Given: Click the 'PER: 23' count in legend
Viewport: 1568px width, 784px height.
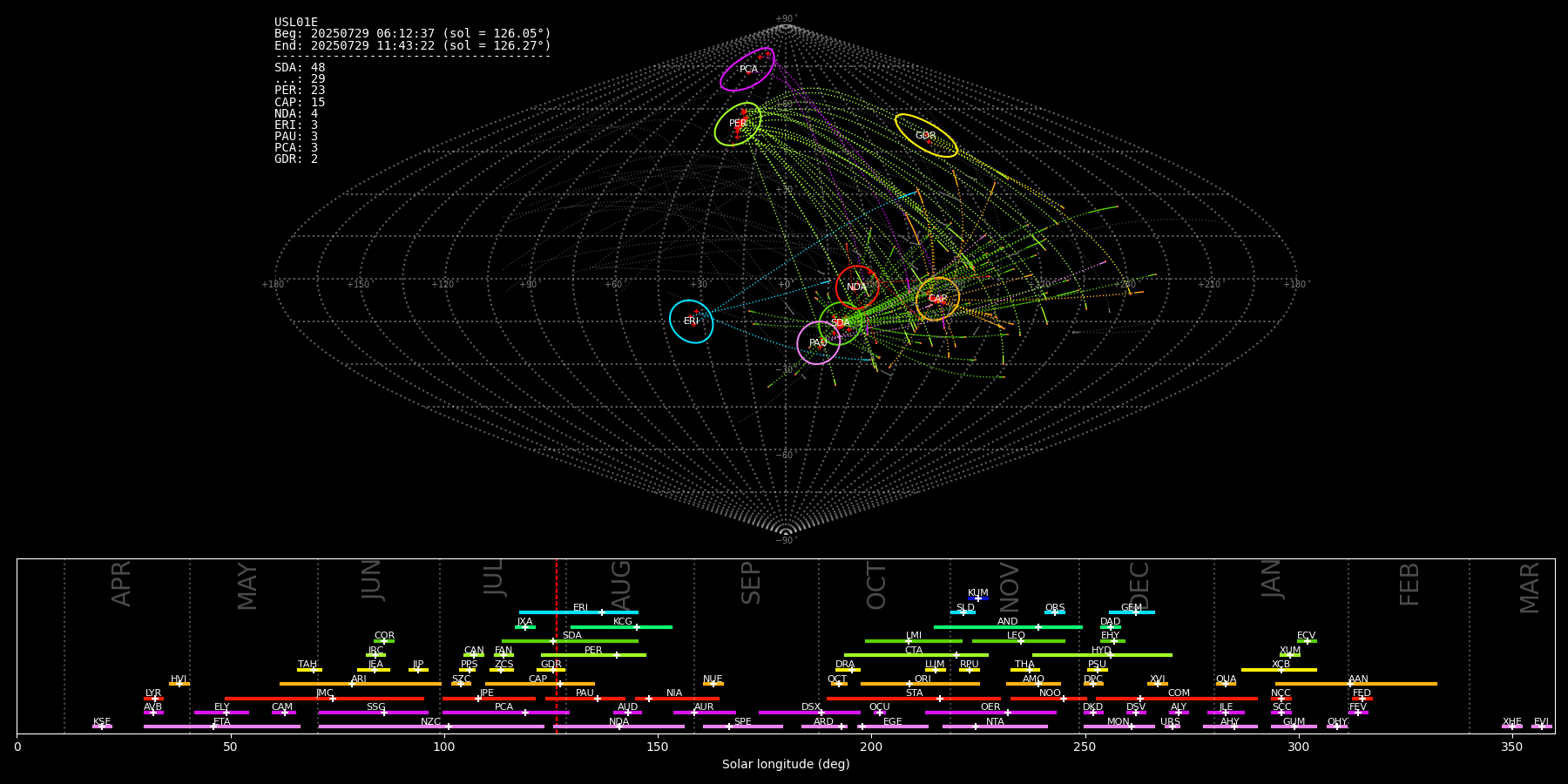Looking at the screenshot, I should (300, 91).
